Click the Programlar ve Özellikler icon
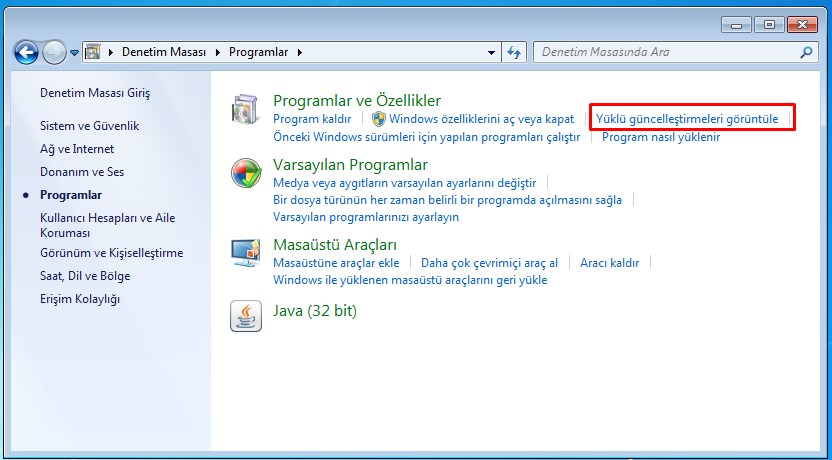The height and width of the screenshot is (460, 832). point(245,111)
